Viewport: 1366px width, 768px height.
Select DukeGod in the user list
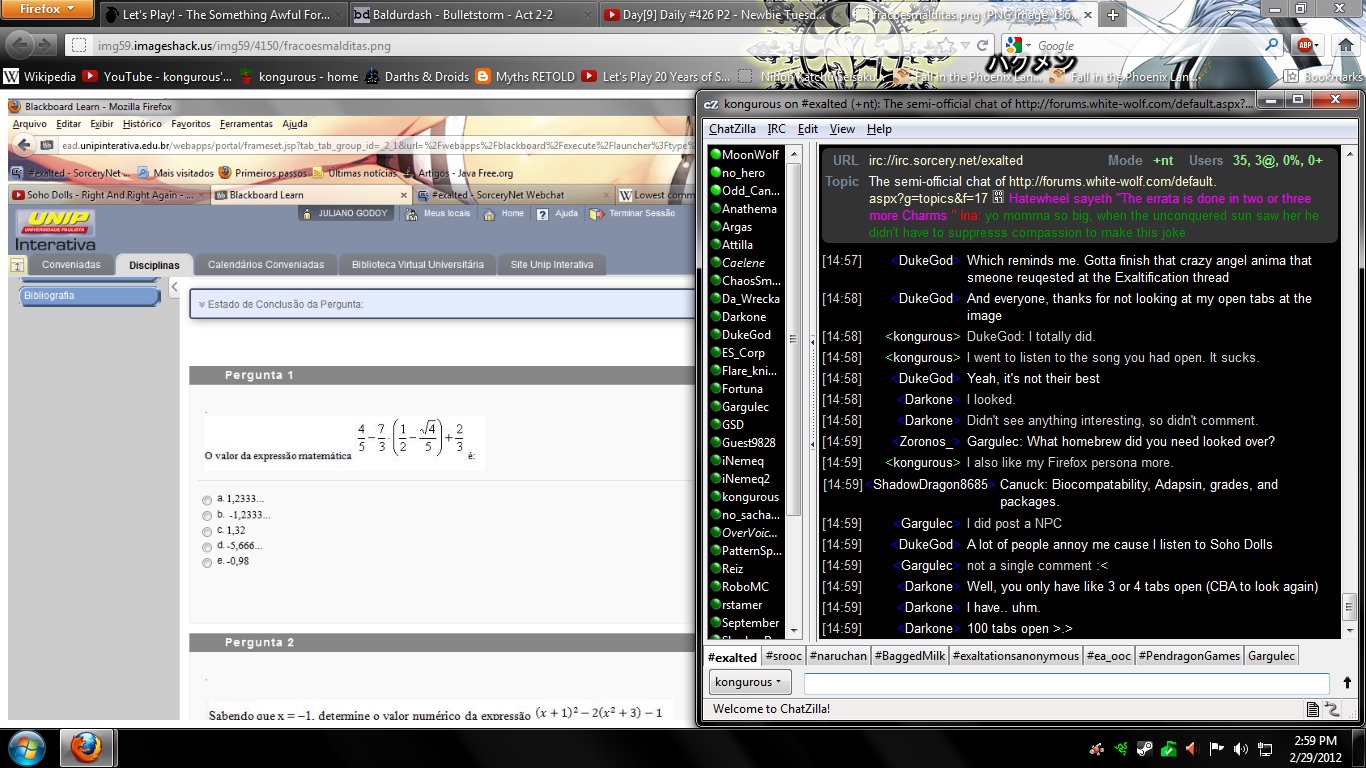pyautogui.click(x=746, y=335)
